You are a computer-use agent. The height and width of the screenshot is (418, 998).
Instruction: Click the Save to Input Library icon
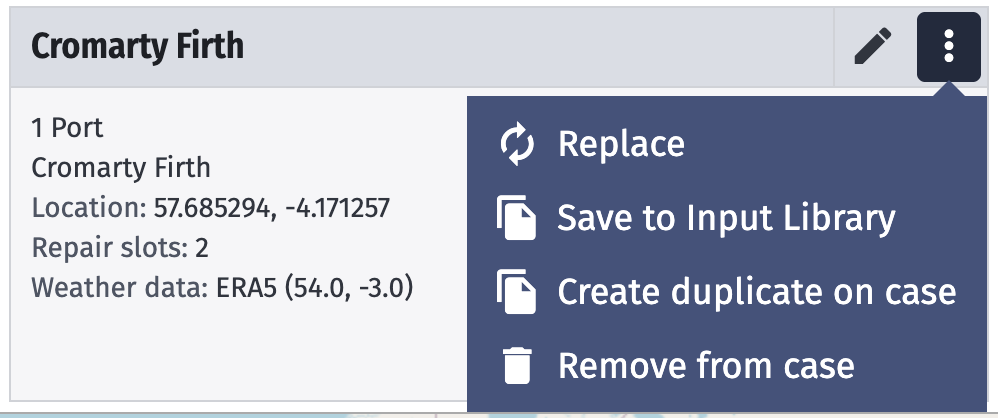click(516, 218)
